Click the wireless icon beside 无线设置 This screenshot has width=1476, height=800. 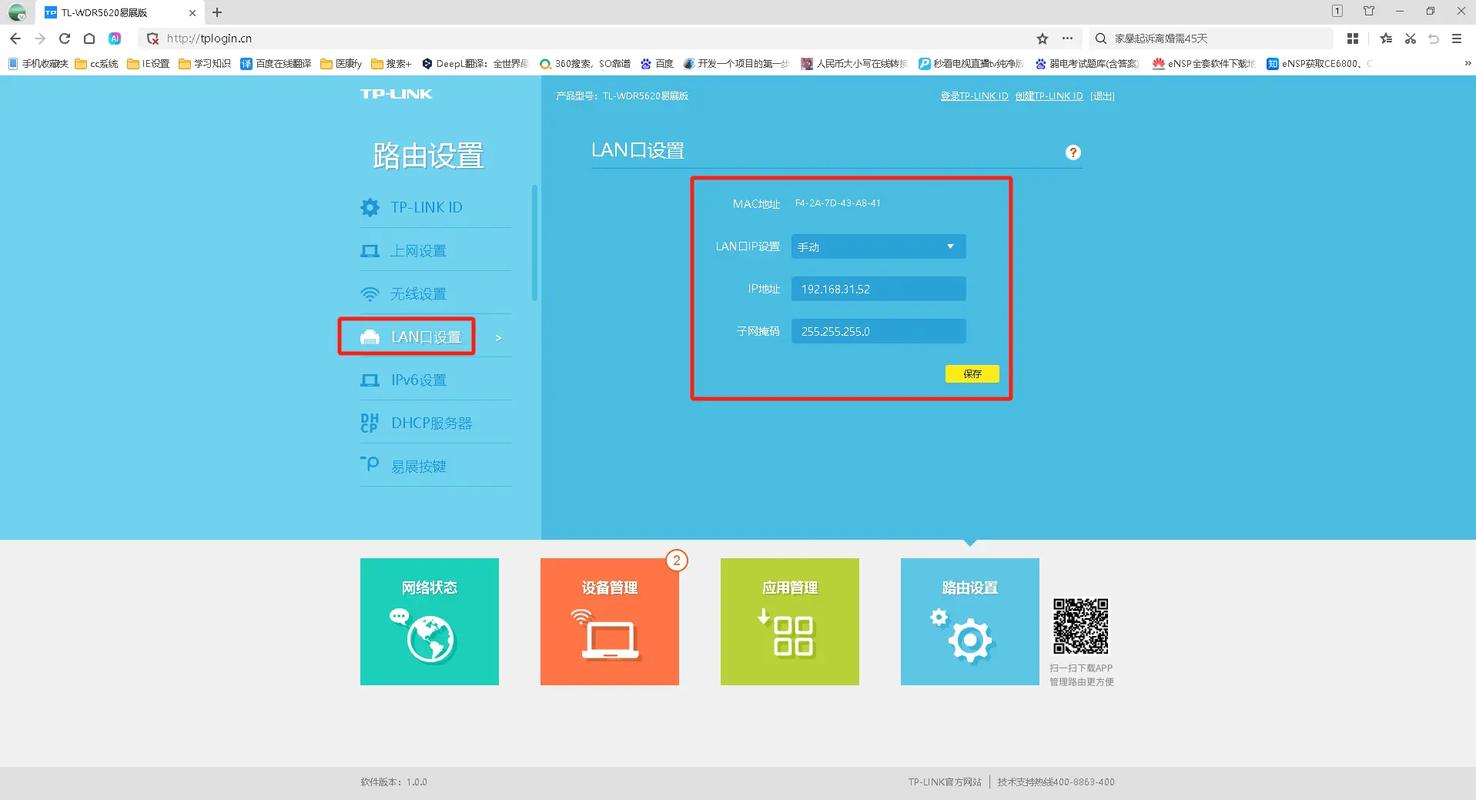369,293
